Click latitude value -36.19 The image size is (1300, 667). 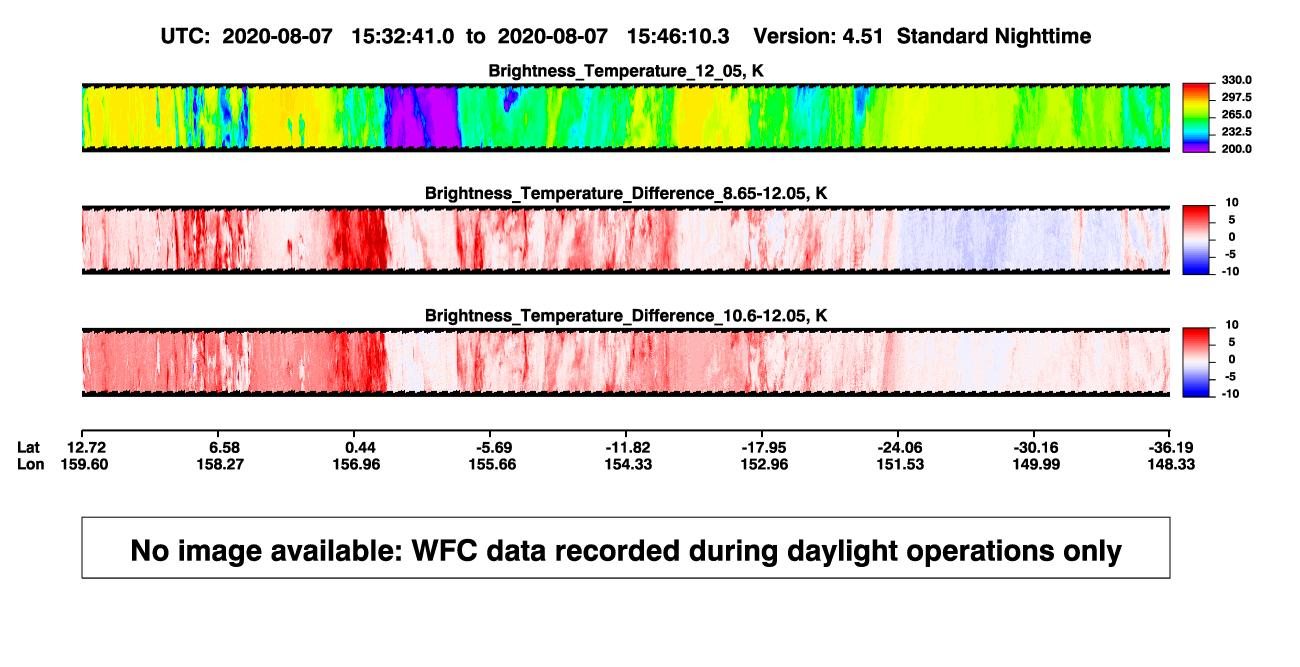point(1173,446)
